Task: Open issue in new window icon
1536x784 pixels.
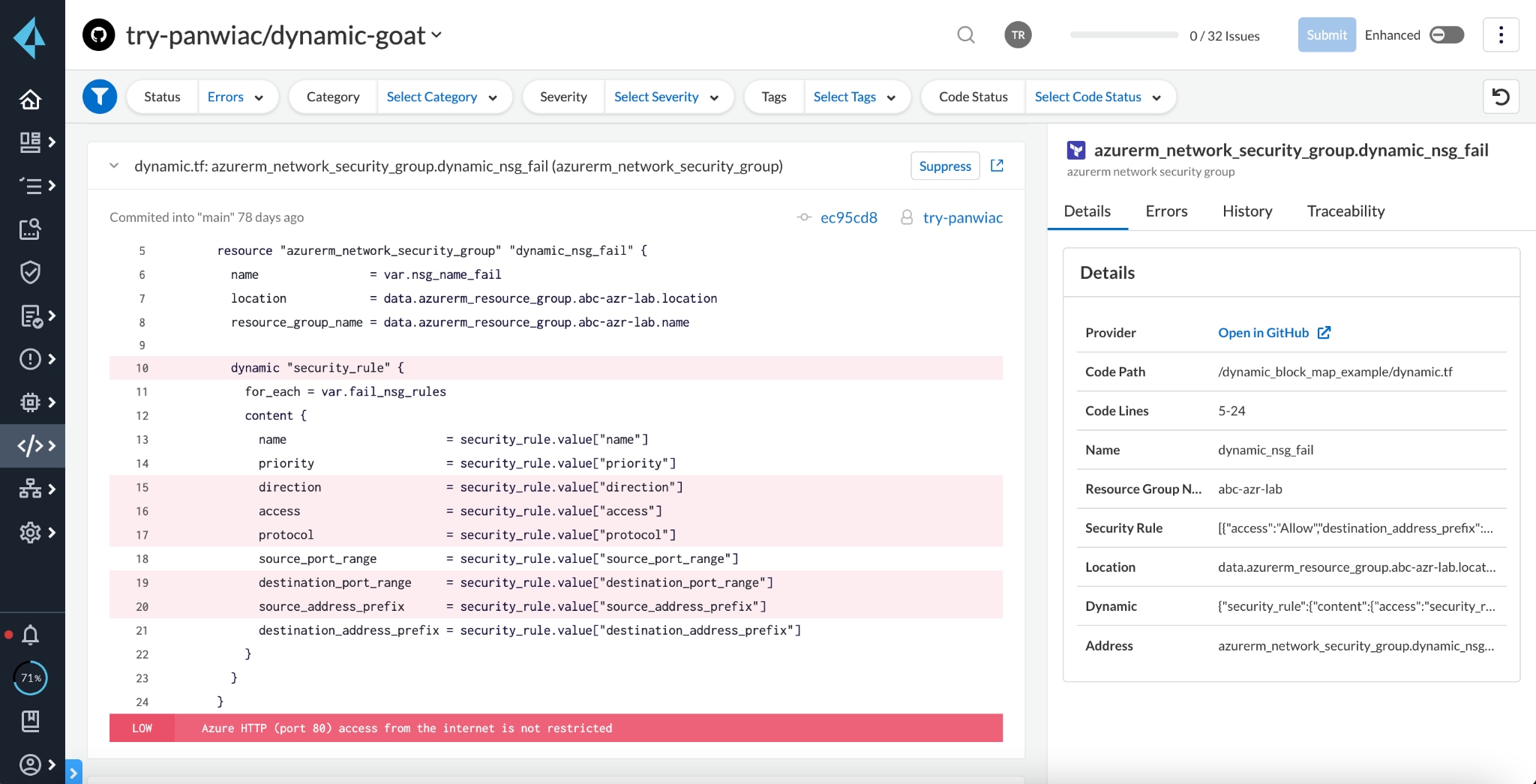Action: tap(997, 166)
